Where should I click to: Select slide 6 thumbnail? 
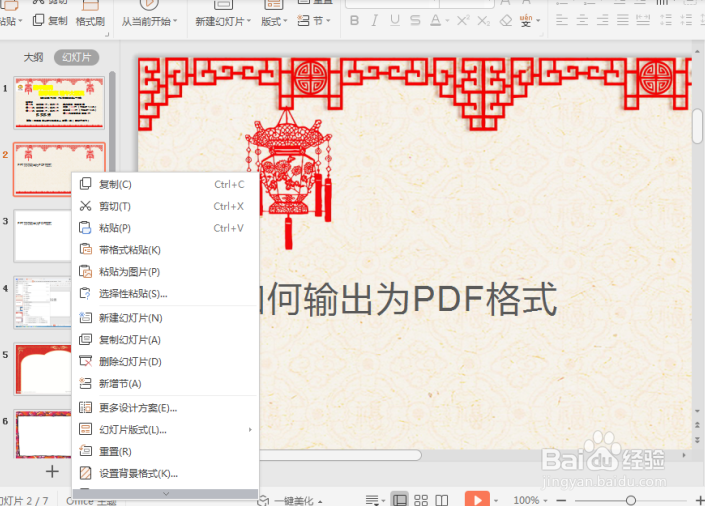click(x=43, y=434)
